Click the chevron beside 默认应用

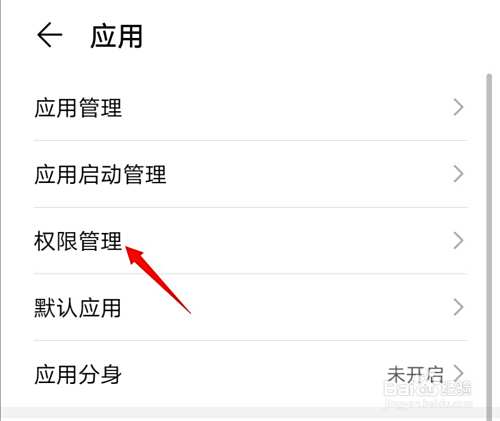coord(459,307)
